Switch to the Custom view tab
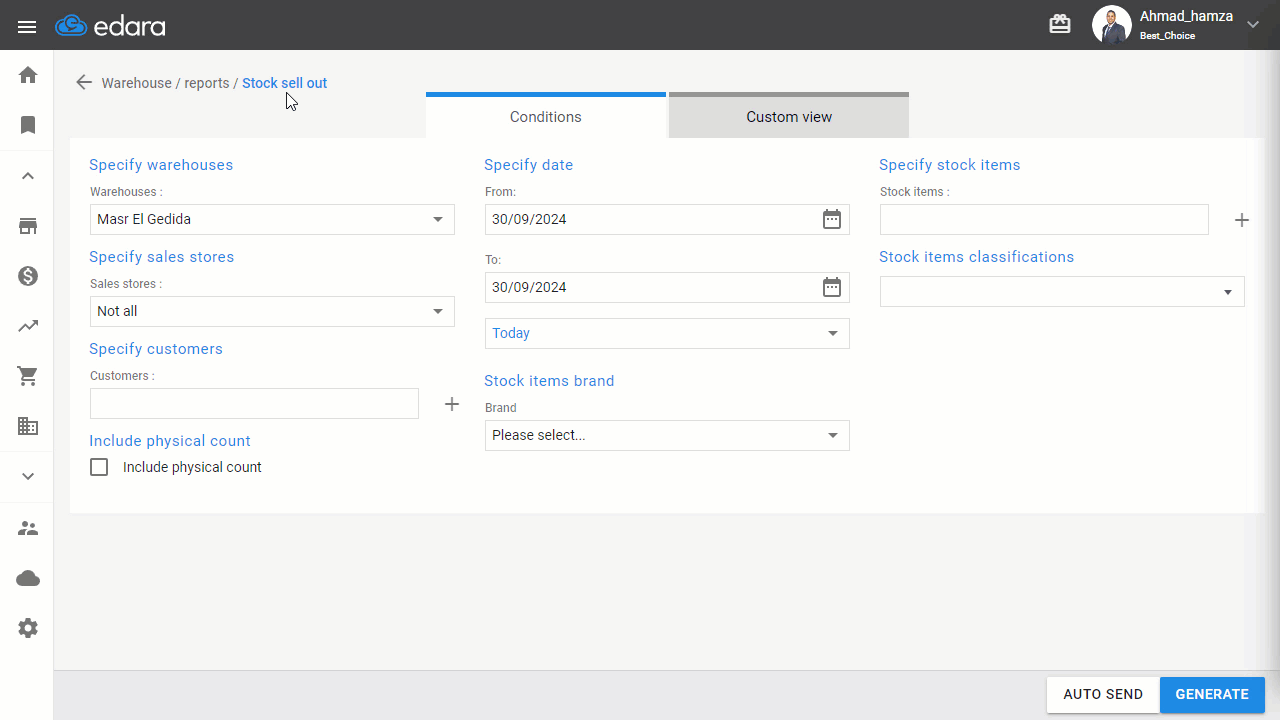 click(789, 116)
